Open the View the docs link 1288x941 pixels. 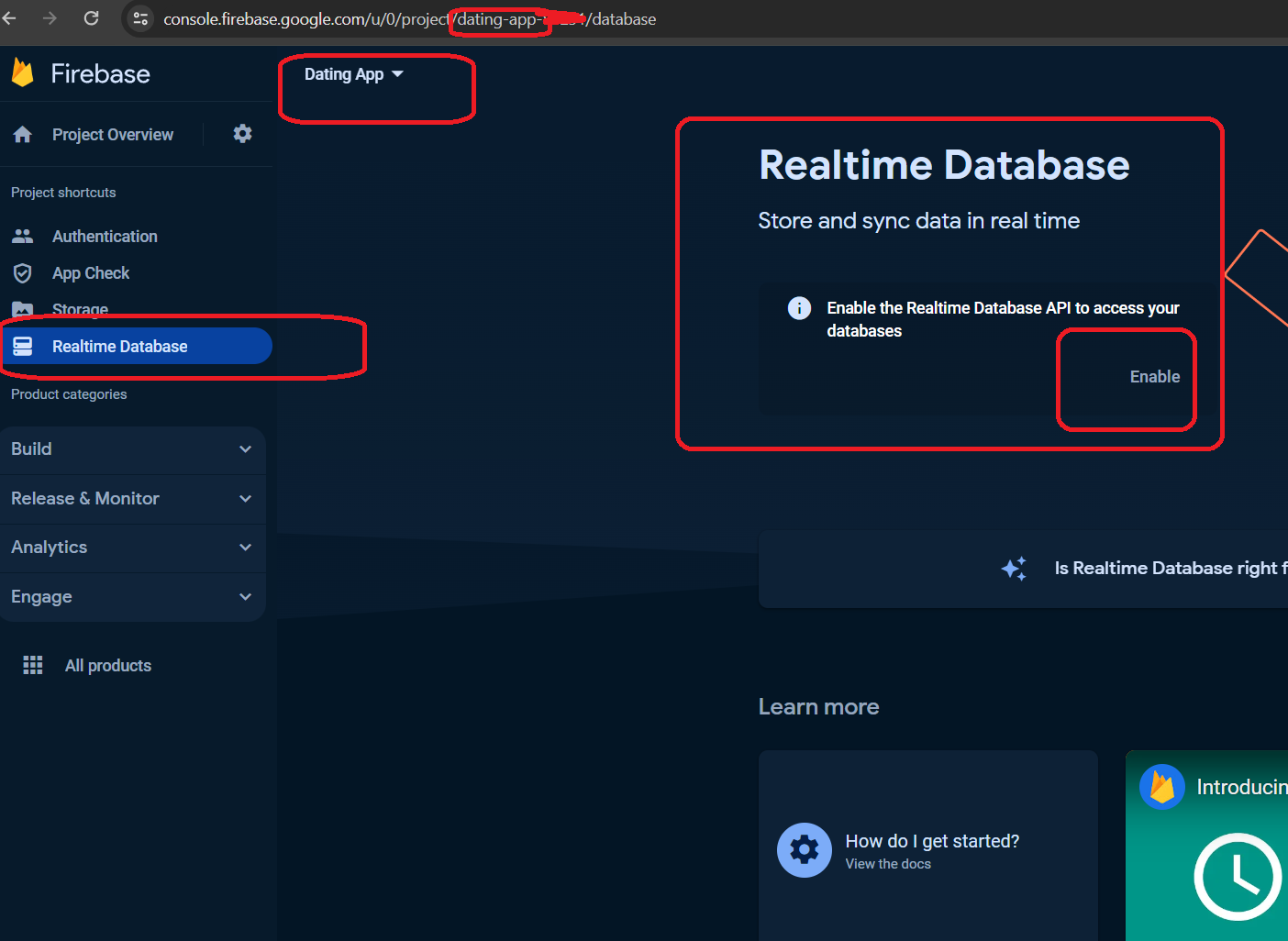[887, 864]
